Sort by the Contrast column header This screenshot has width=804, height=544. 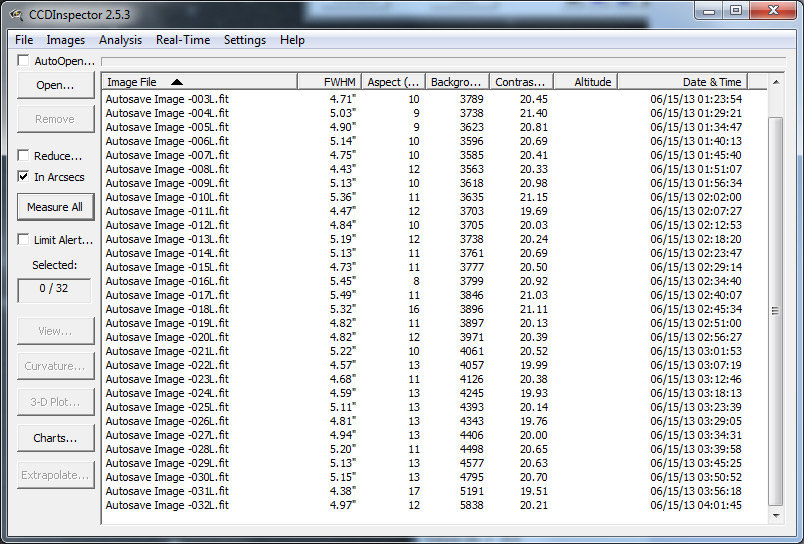coord(521,82)
